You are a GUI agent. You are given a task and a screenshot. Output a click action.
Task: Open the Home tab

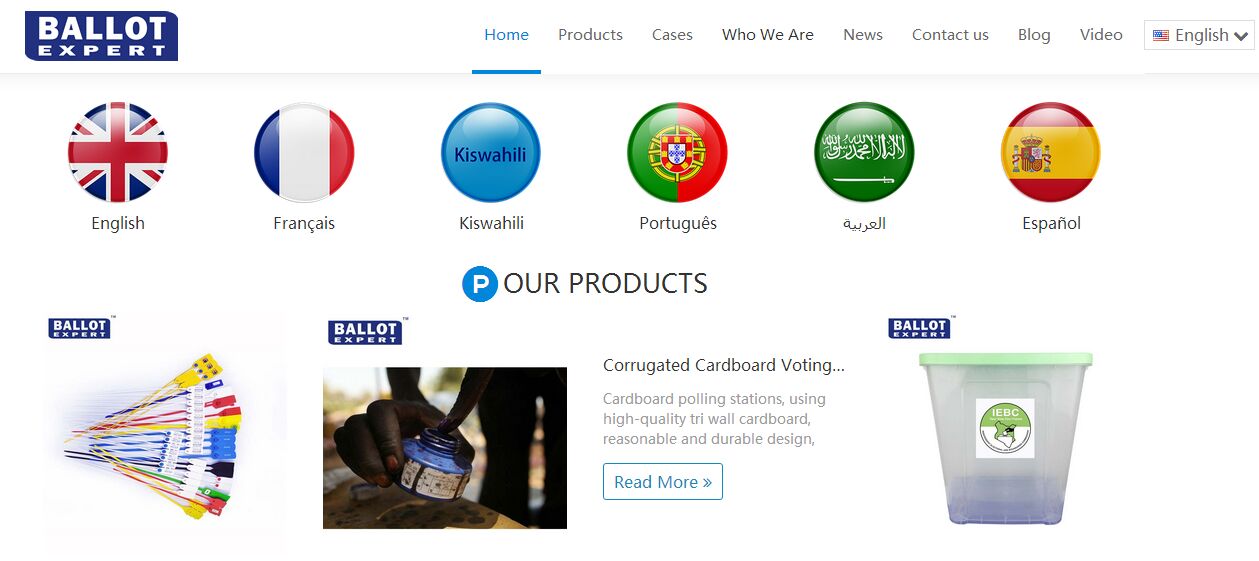click(x=506, y=35)
